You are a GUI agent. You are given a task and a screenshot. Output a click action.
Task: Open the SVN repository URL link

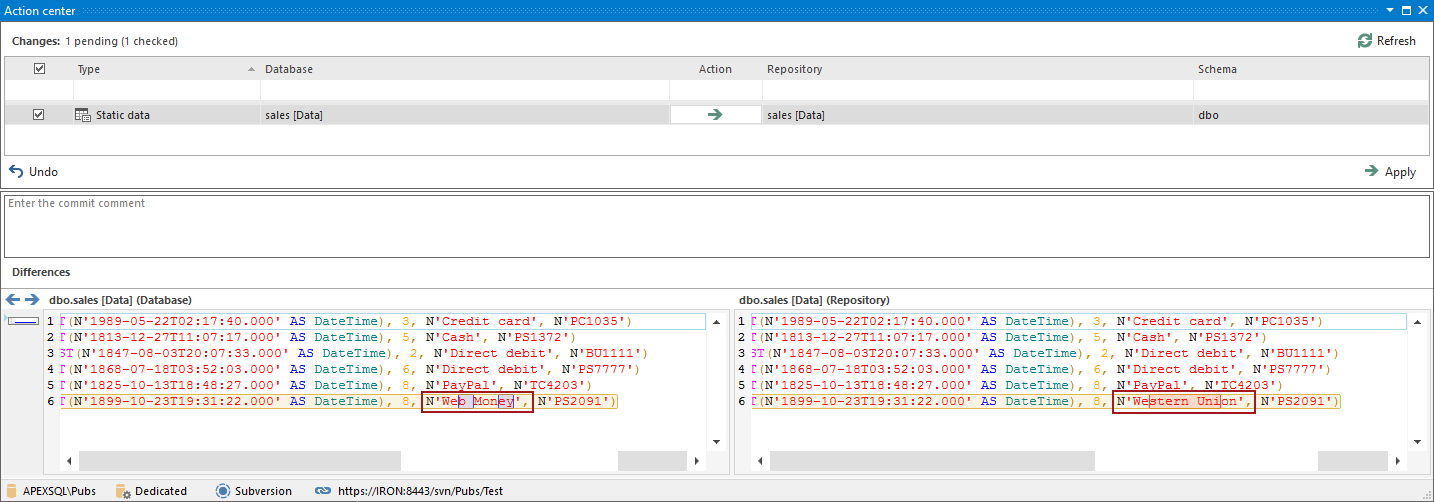420,491
